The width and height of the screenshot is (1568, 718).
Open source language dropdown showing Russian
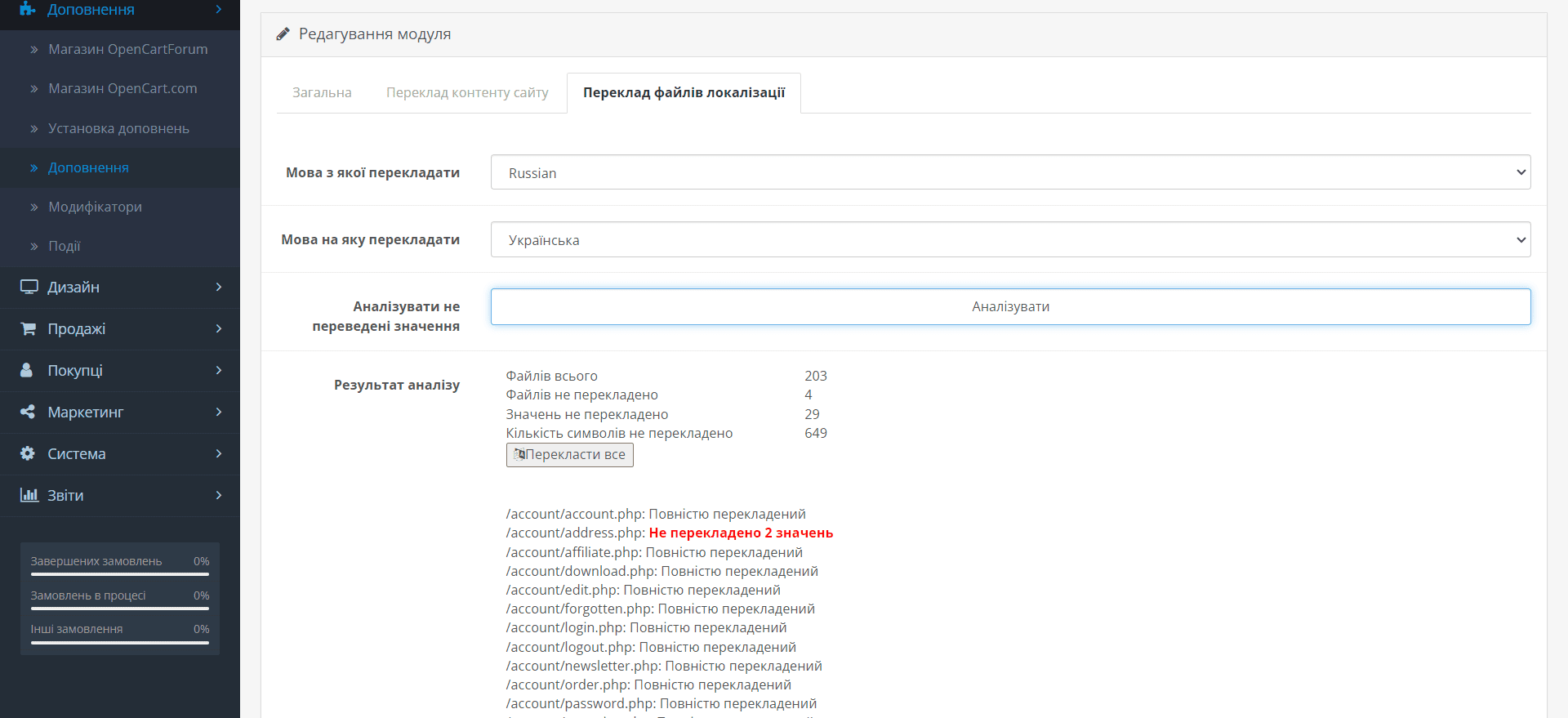pos(1010,172)
